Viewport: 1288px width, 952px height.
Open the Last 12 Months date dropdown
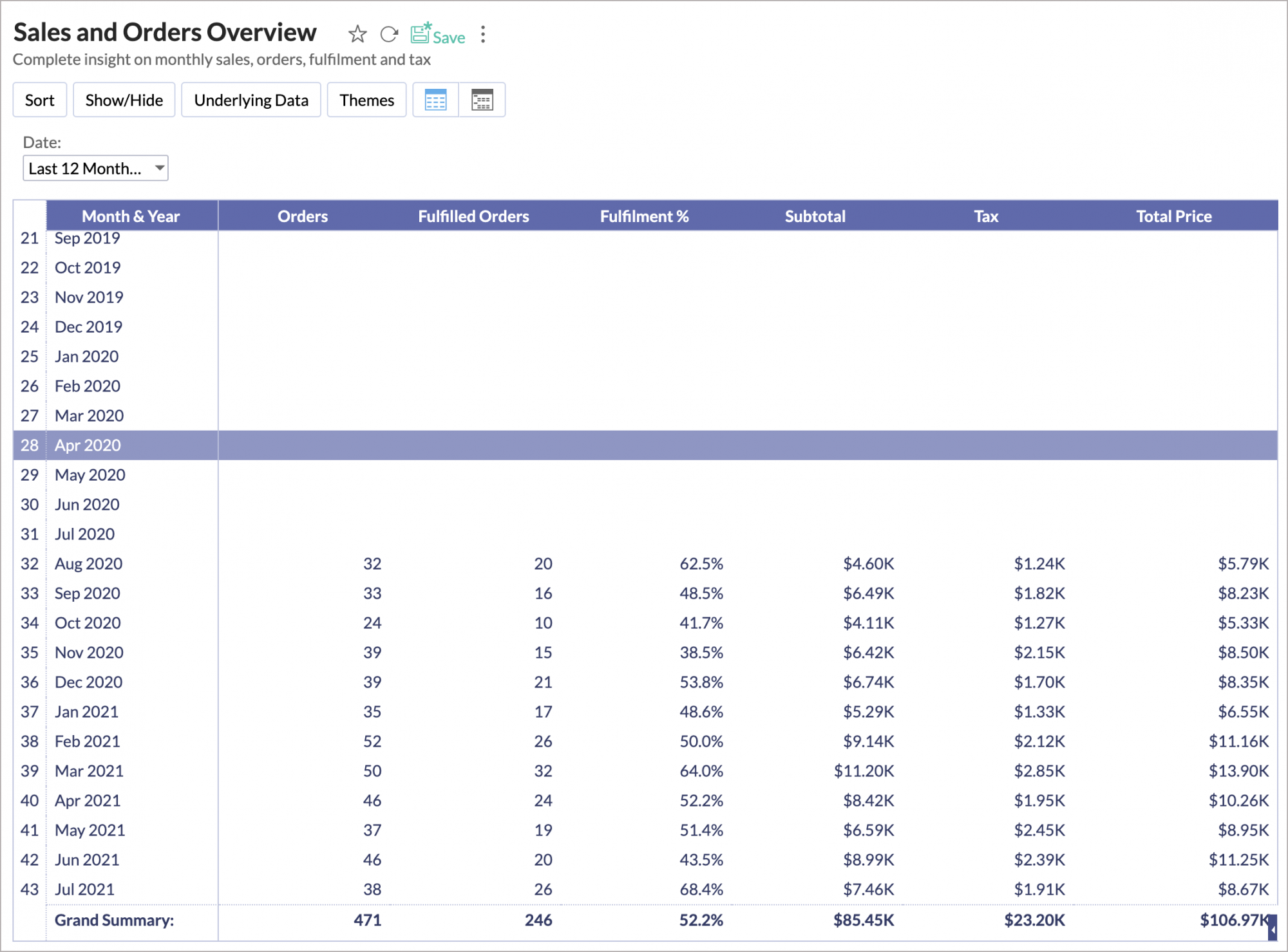(95, 169)
